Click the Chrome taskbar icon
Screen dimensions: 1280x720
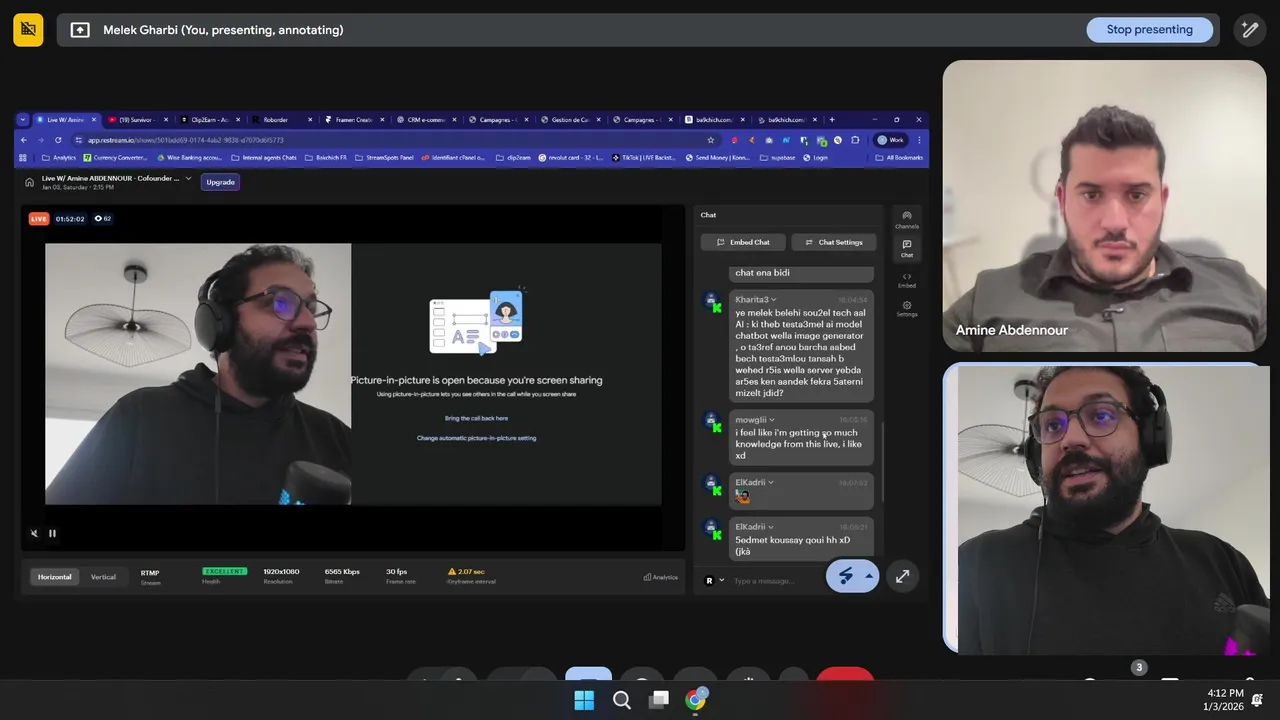[x=695, y=700]
